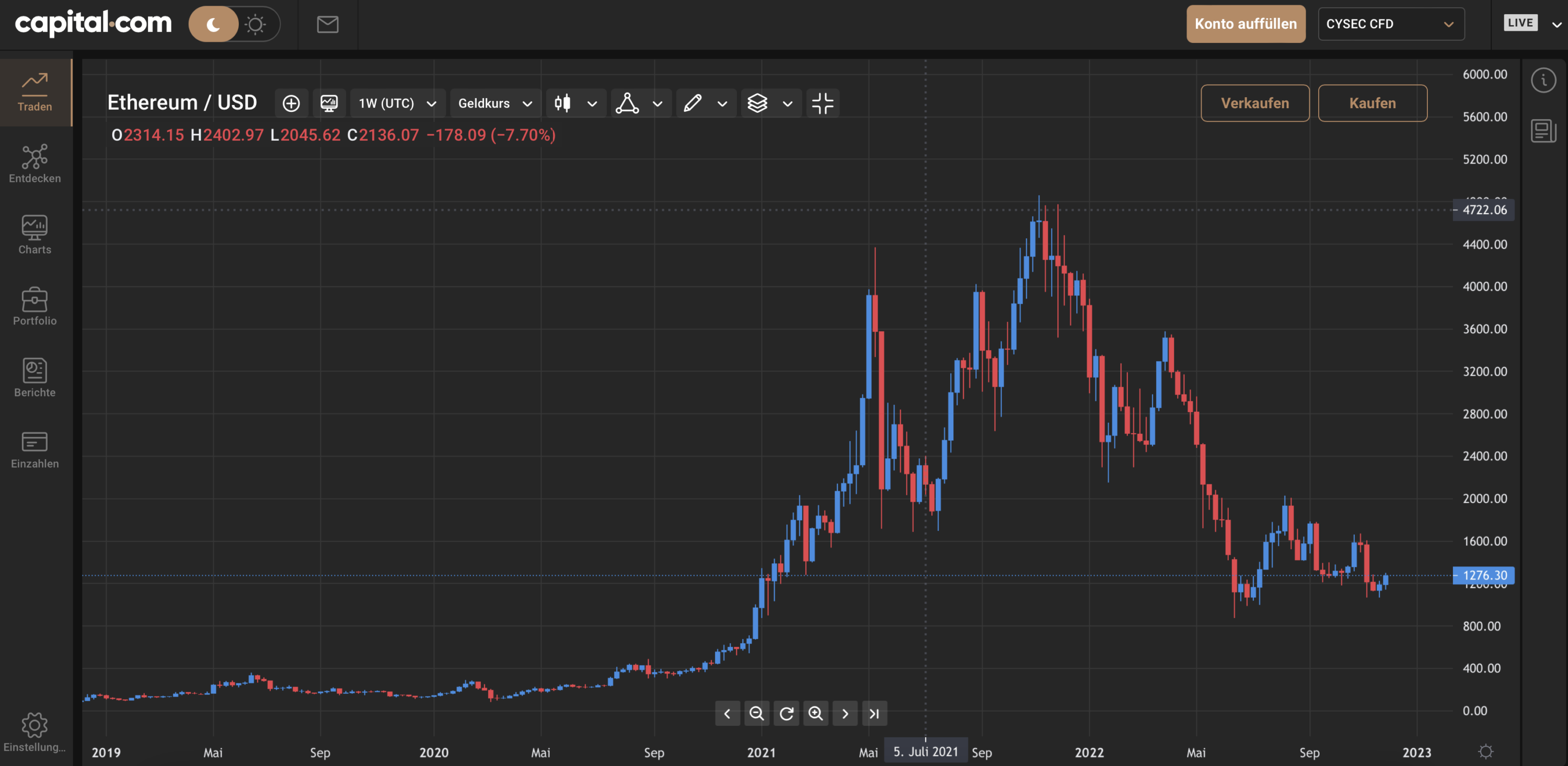1568x766 pixels.
Task: Open the Berichte sidebar tab
Action: 34,378
